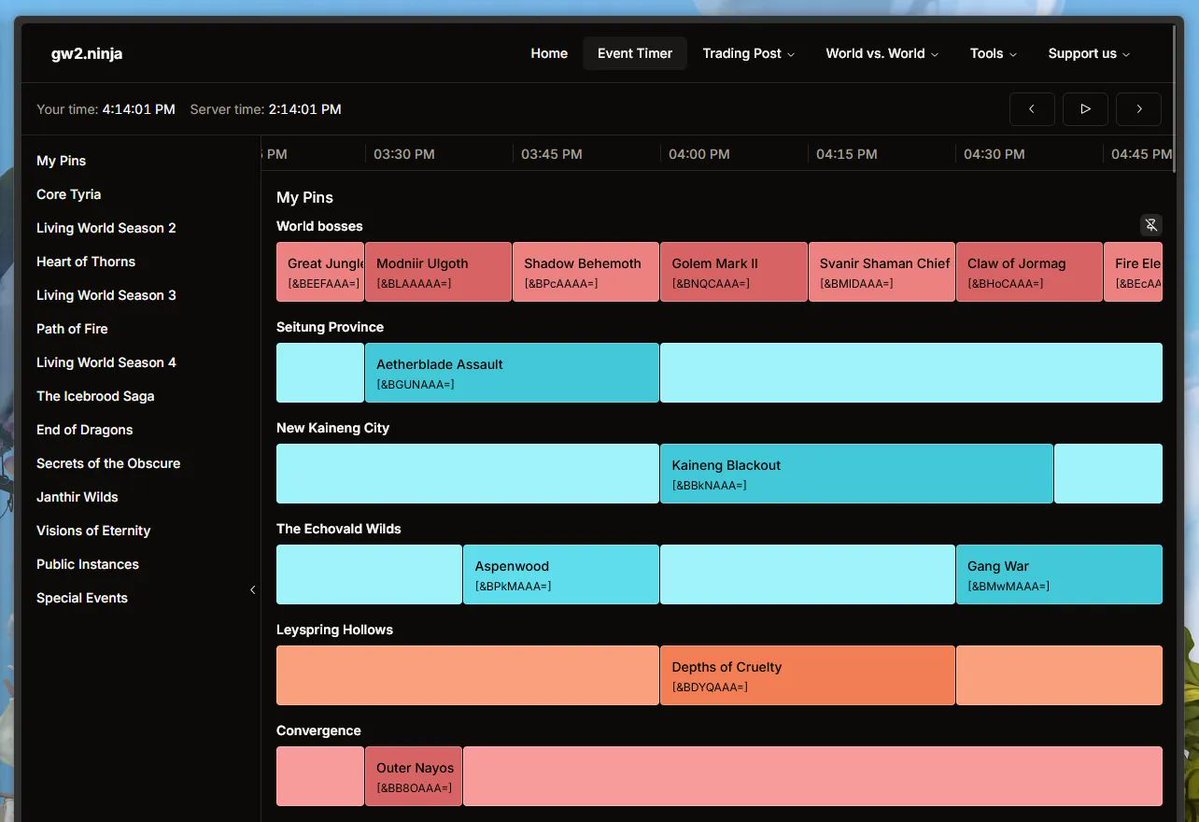This screenshot has width=1199, height=822.
Task: Click the Claw of Jormag event
Action: pyautogui.click(x=1029, y=272)
